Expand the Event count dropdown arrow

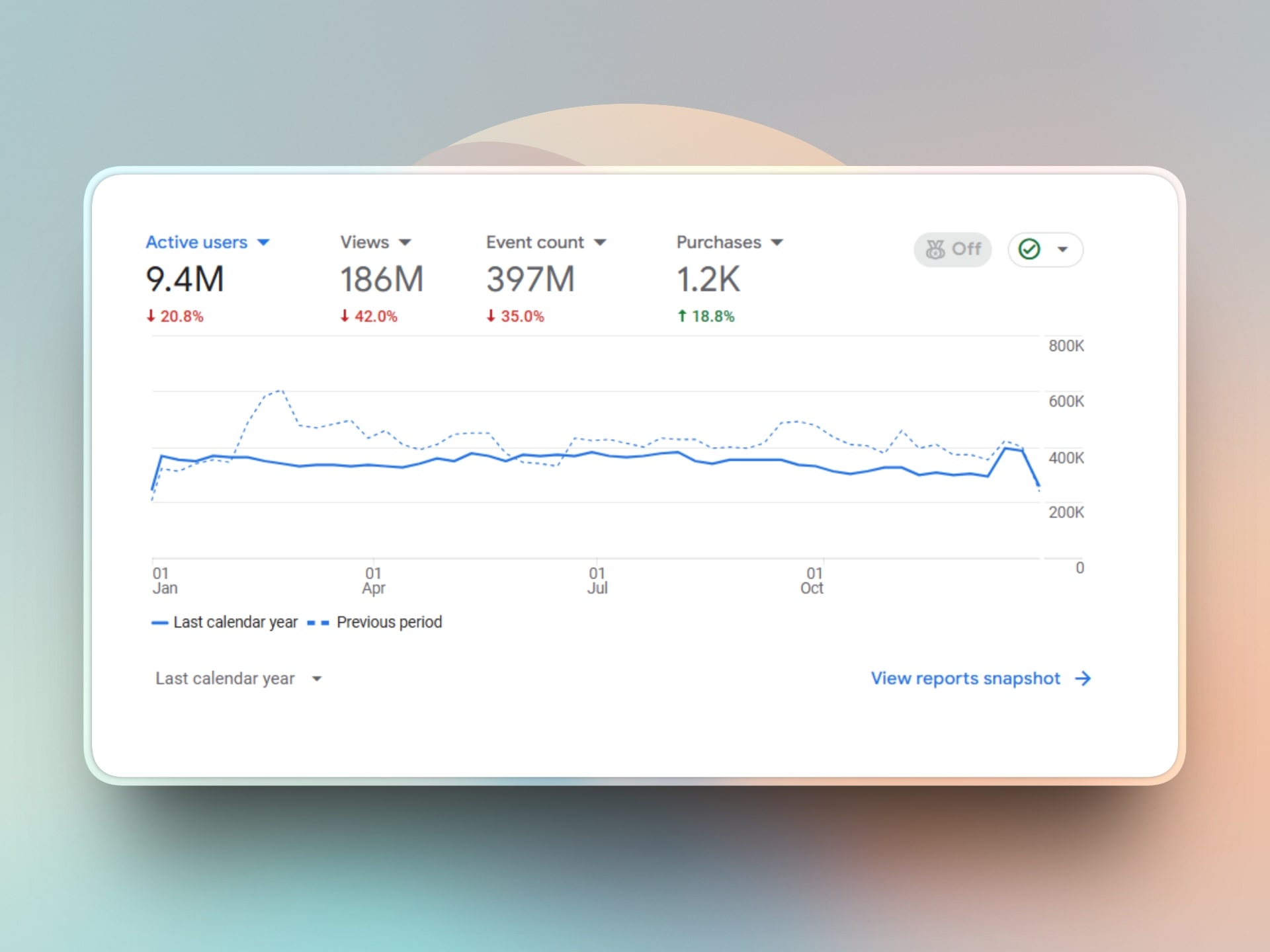600,243
